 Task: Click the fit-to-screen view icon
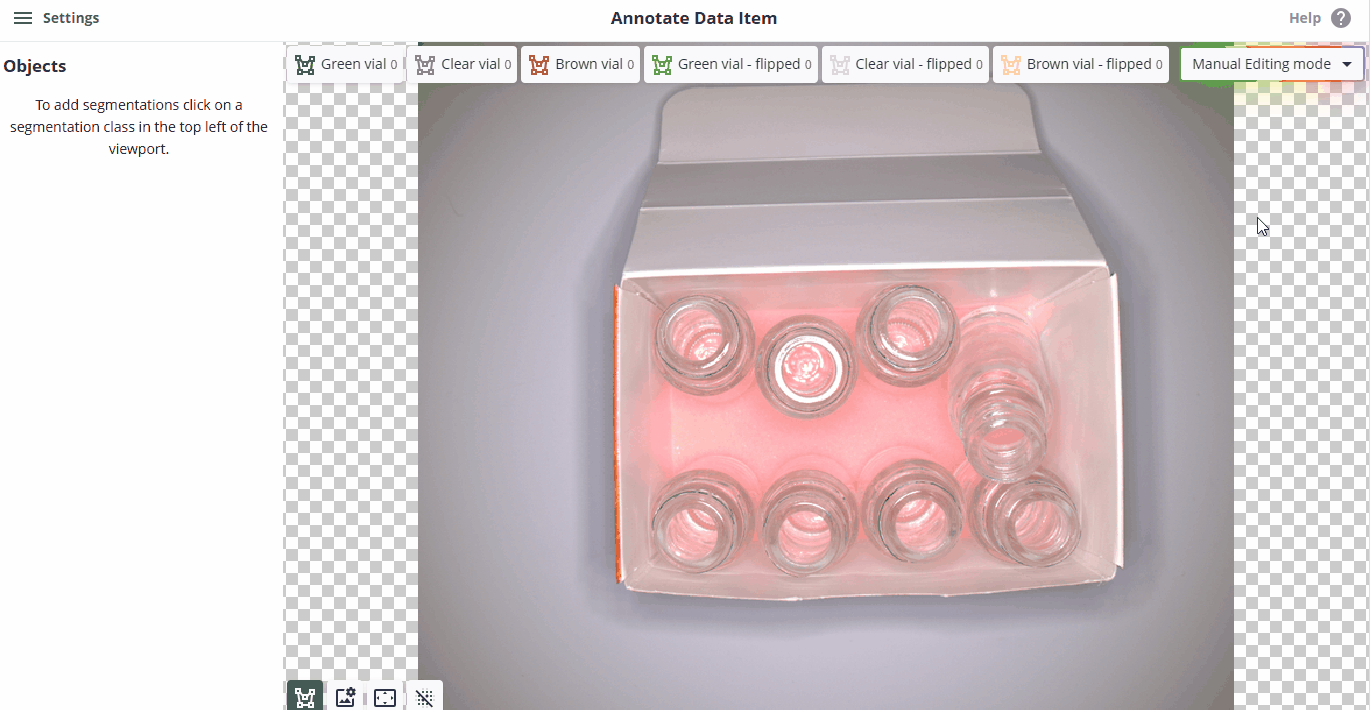[x=385, y=697]
